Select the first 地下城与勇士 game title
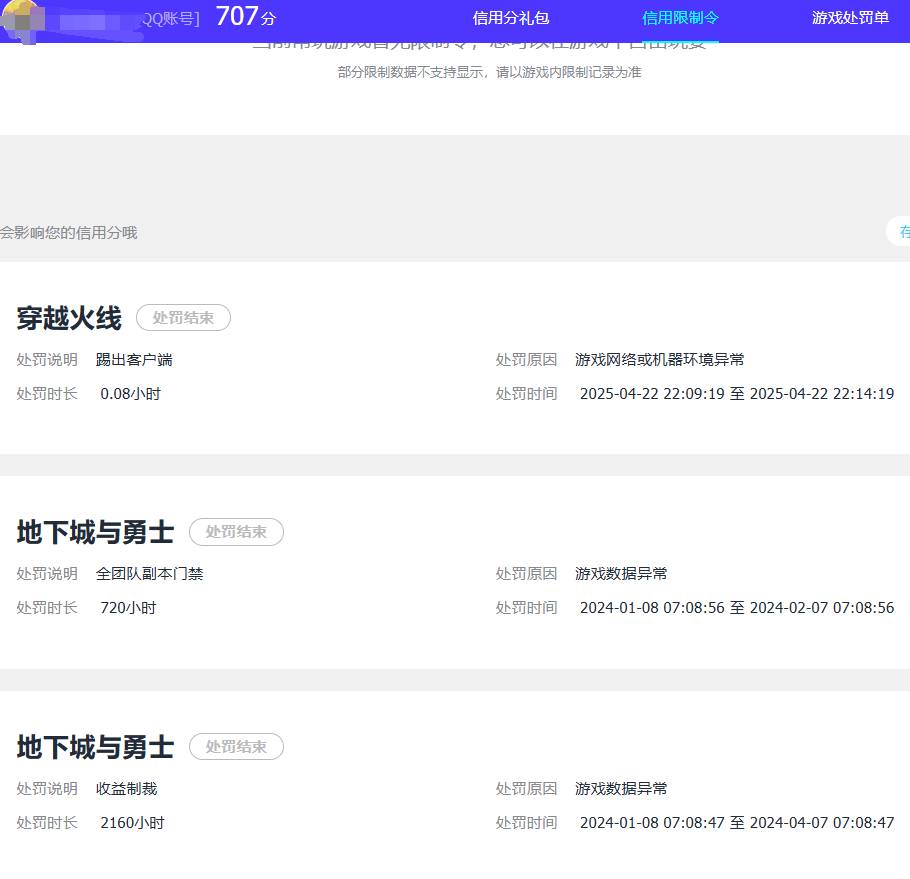Viewport: 910px width, 879px height. 95,532
